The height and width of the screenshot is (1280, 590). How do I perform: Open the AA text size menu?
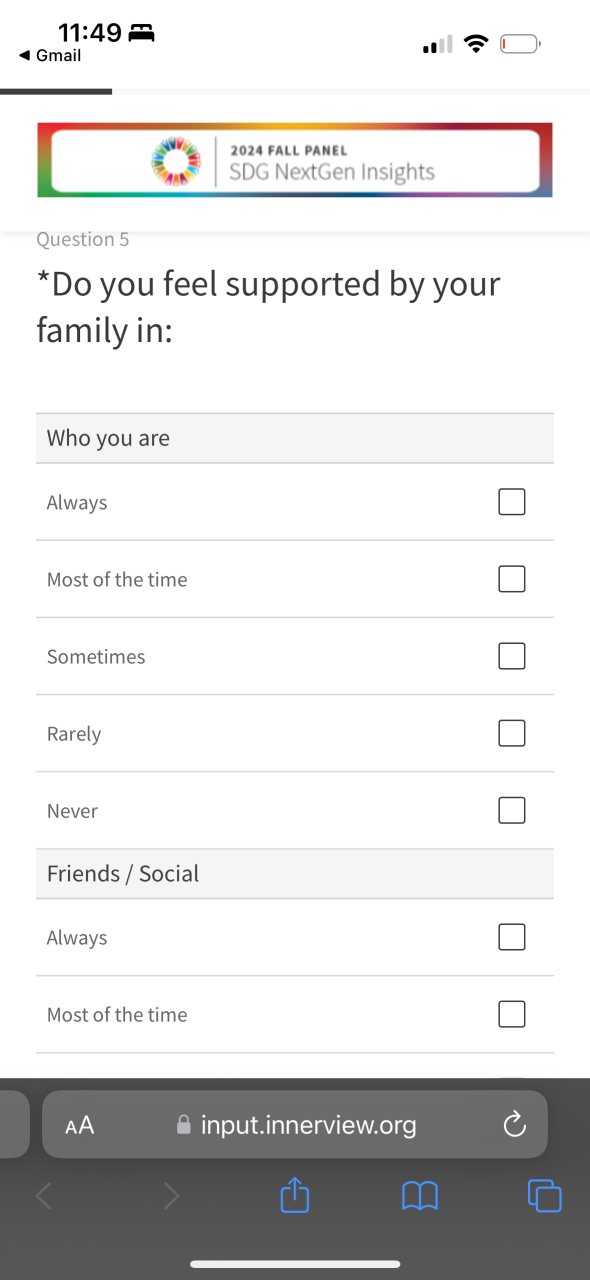[79, 1126]
